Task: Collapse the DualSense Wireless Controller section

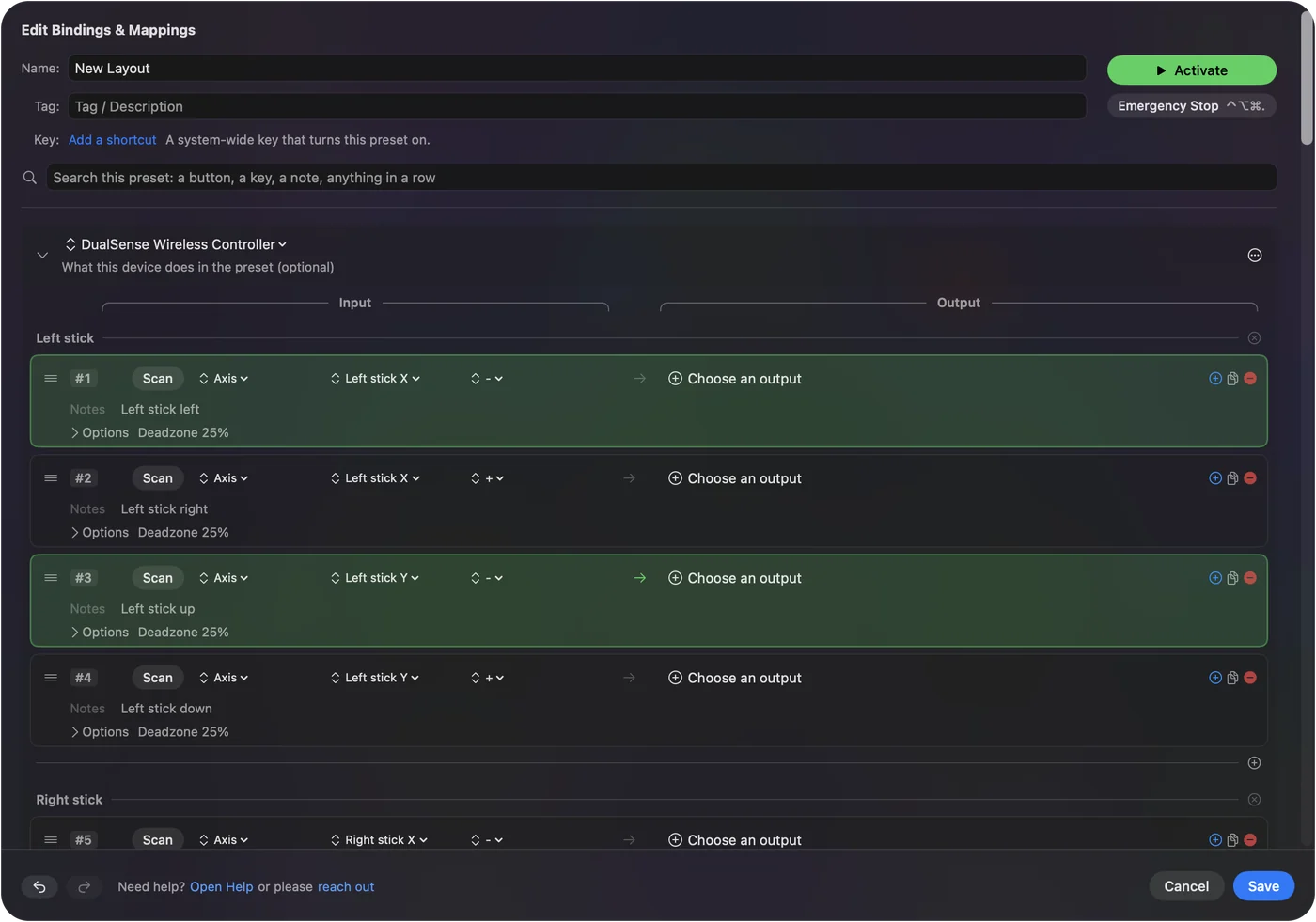Action: pos(42,256)
